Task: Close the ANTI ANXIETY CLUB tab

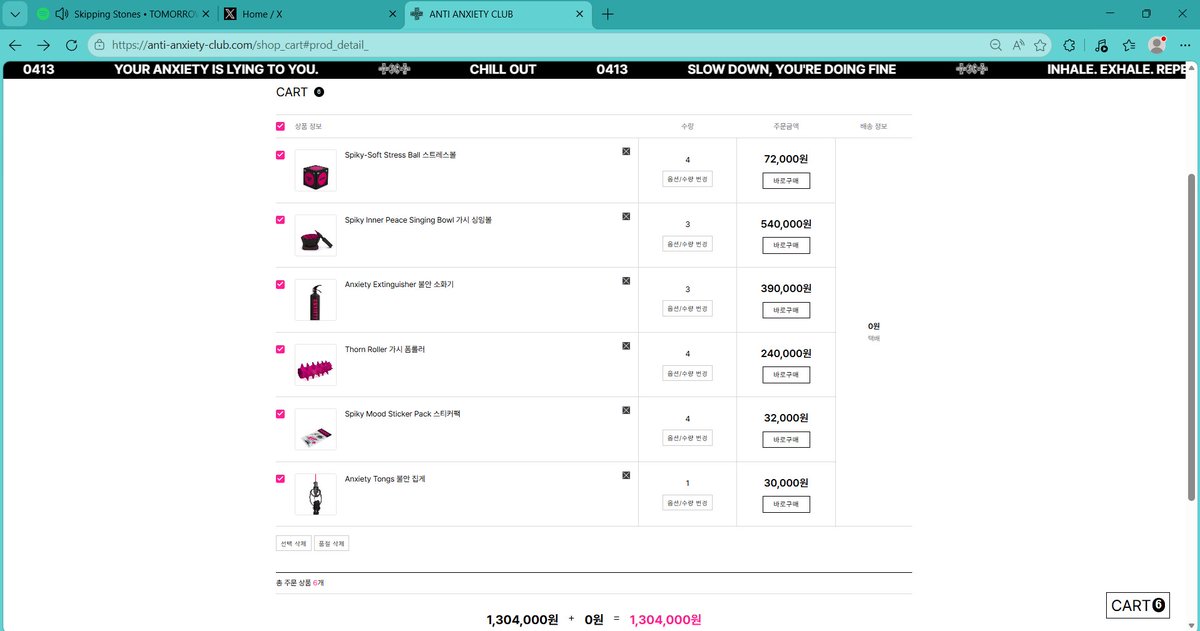Action: [x=578, y=14]
